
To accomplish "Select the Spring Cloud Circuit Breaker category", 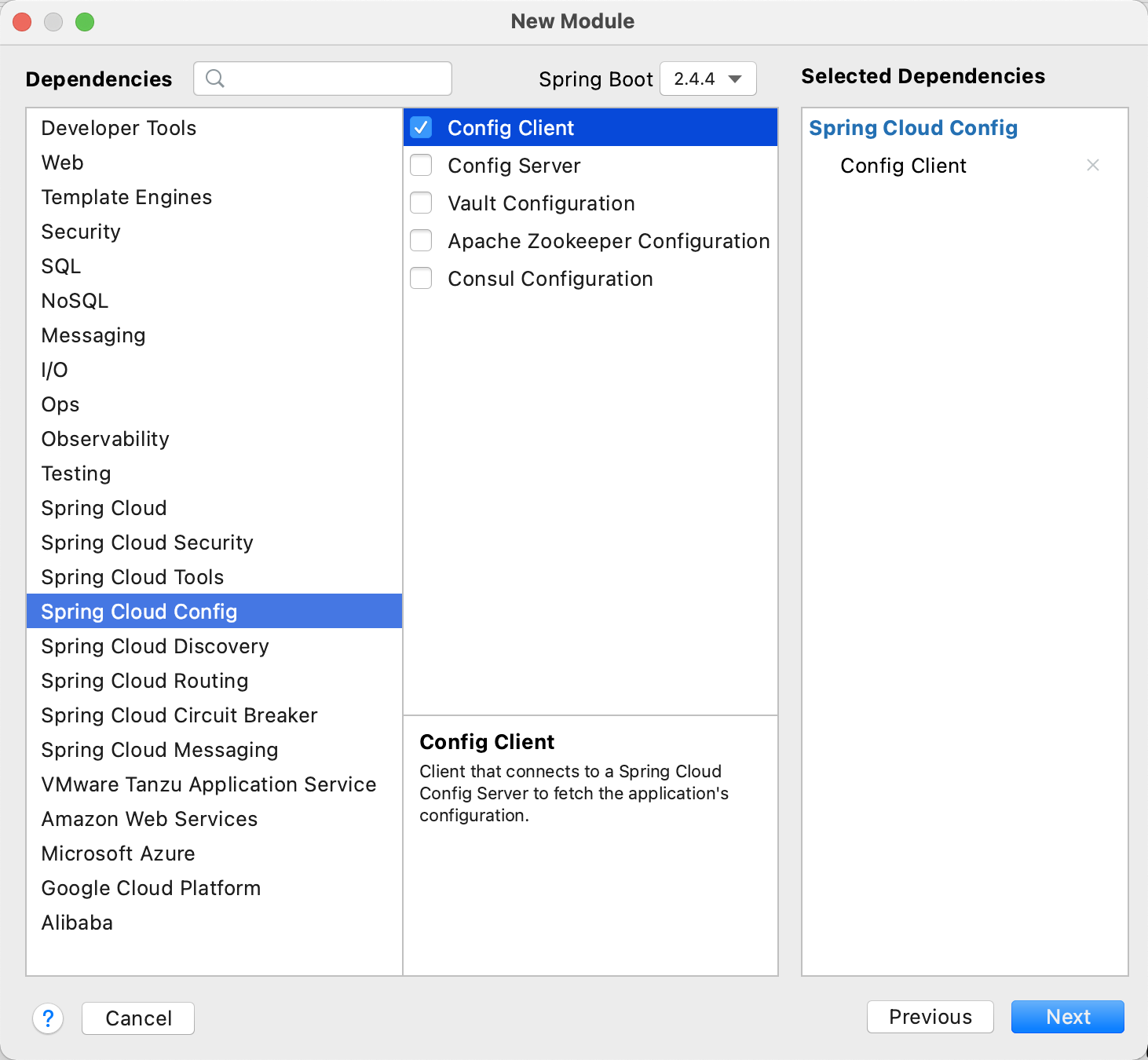I will (x=179, y=715).
